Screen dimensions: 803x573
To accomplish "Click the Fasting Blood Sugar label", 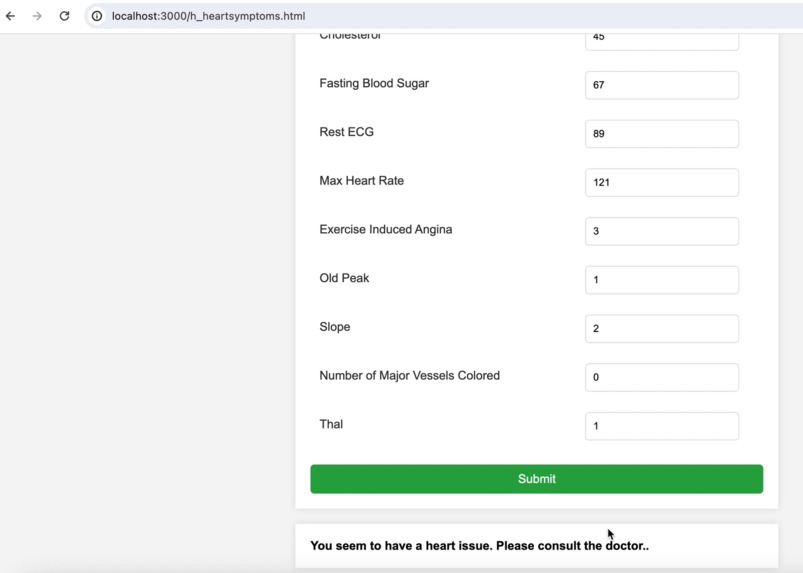I will 374,83.
